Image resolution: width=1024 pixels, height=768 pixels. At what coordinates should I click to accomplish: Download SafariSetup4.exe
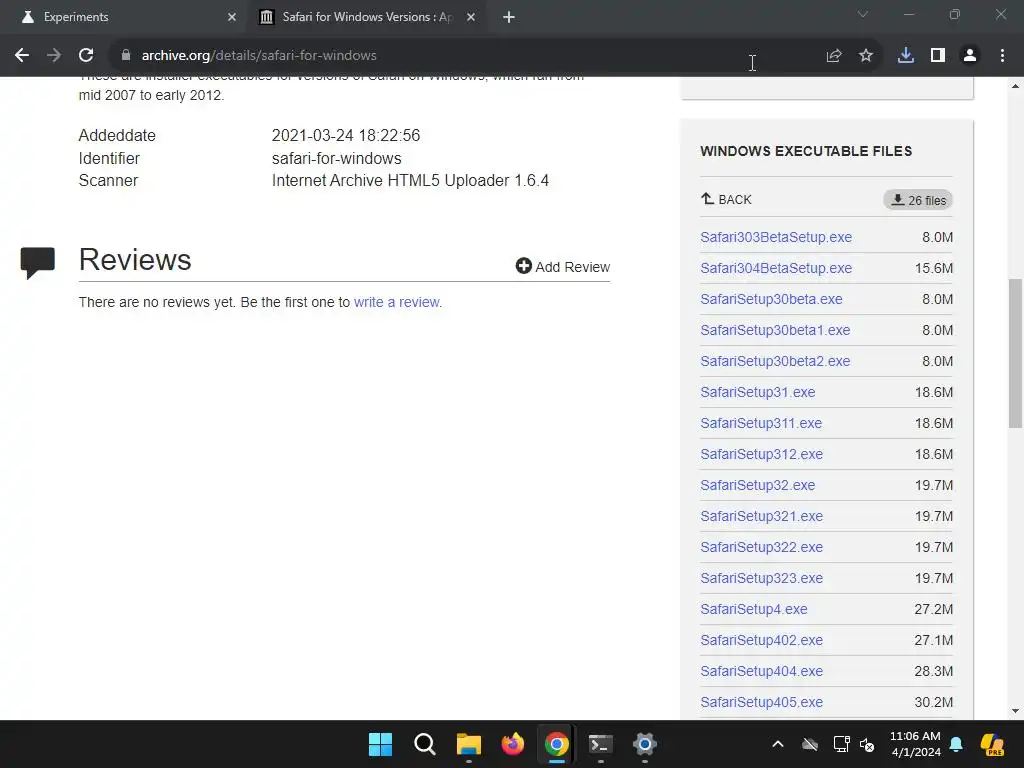click(754, 609)
